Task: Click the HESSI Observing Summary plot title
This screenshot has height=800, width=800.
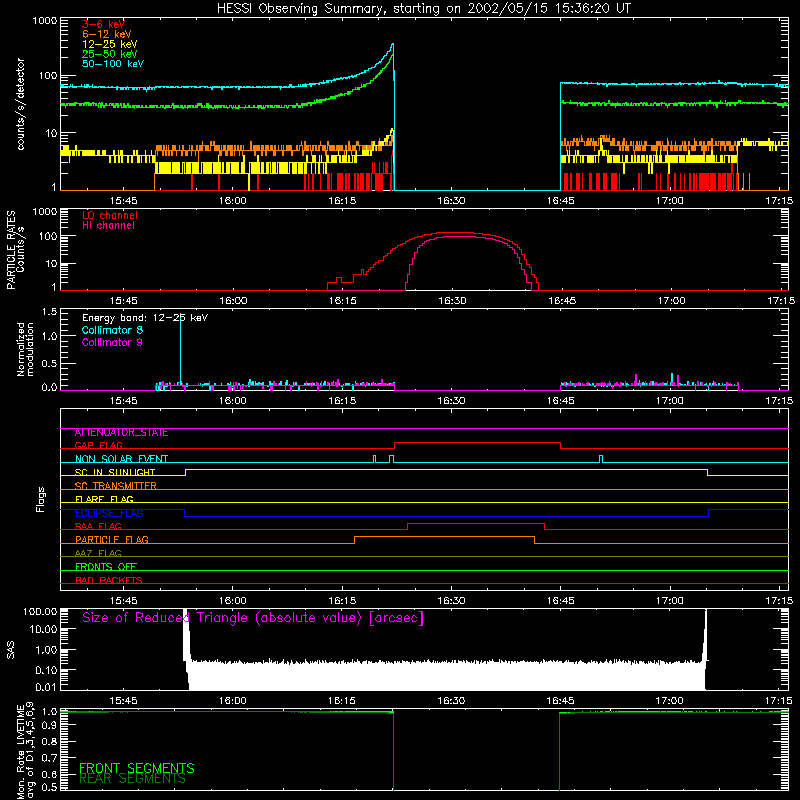Action: click(423, 9)
